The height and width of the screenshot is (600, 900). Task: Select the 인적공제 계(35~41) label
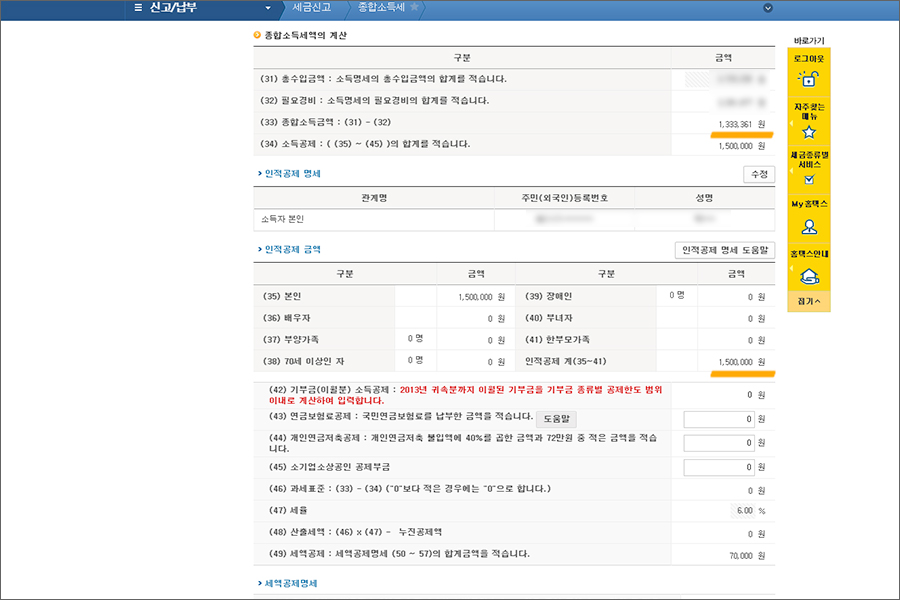pyautogui.click(x=565, y=361)
